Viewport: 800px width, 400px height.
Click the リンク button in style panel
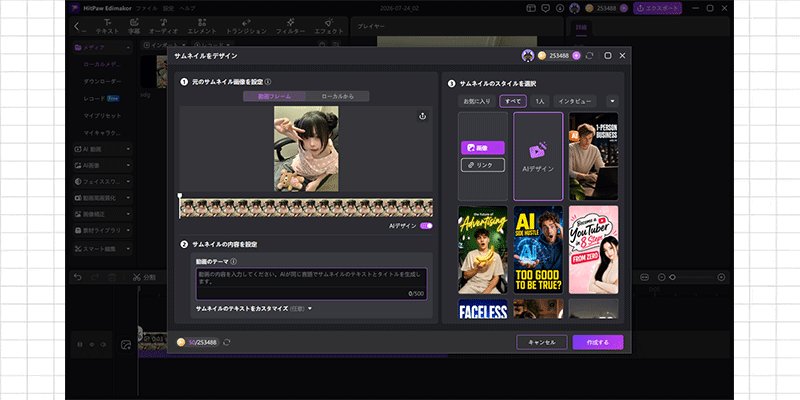483,165
